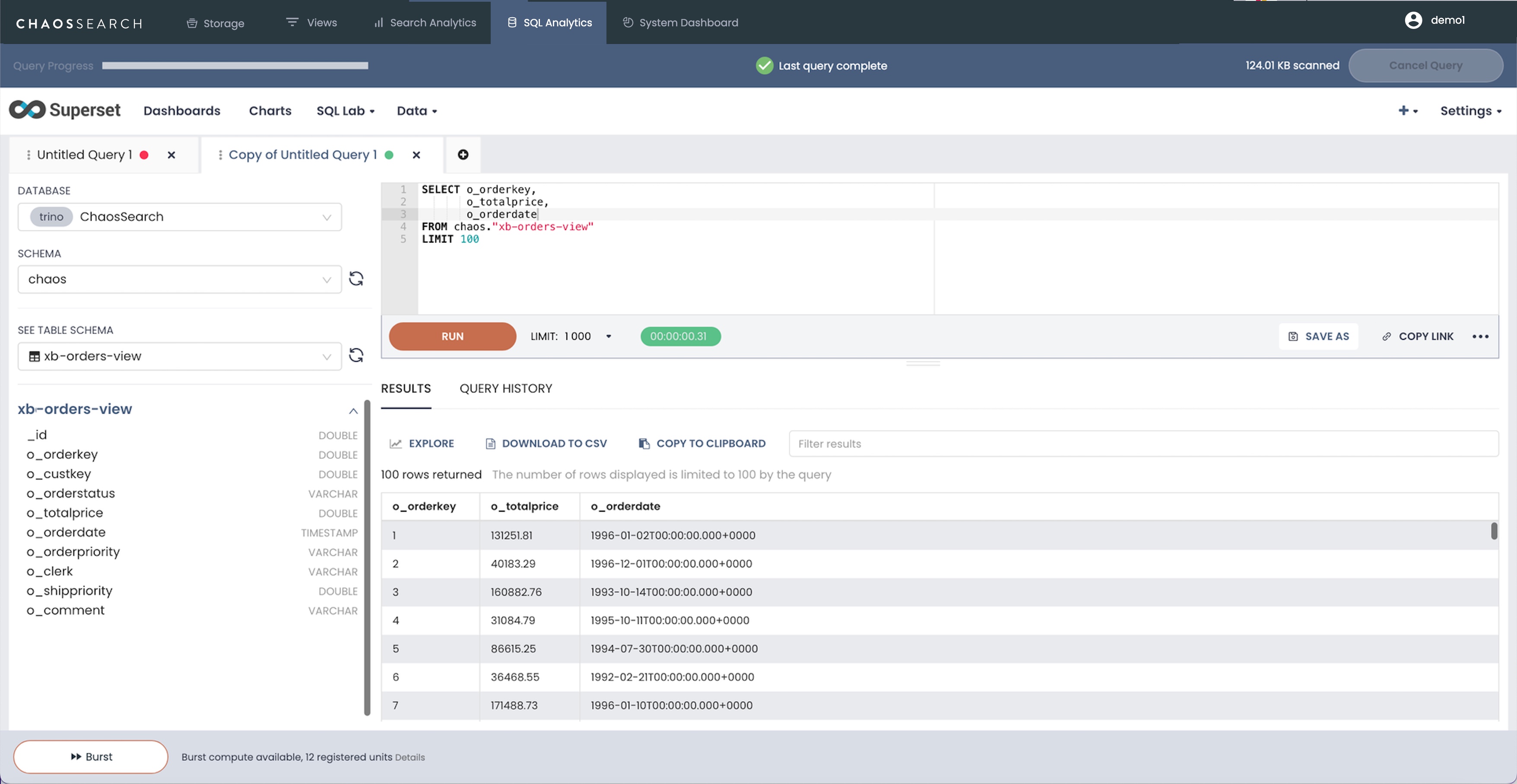The image size is (1517, 784).
Task: Click the refresh schema icon next to chaos
Action: tap(355, 278)
